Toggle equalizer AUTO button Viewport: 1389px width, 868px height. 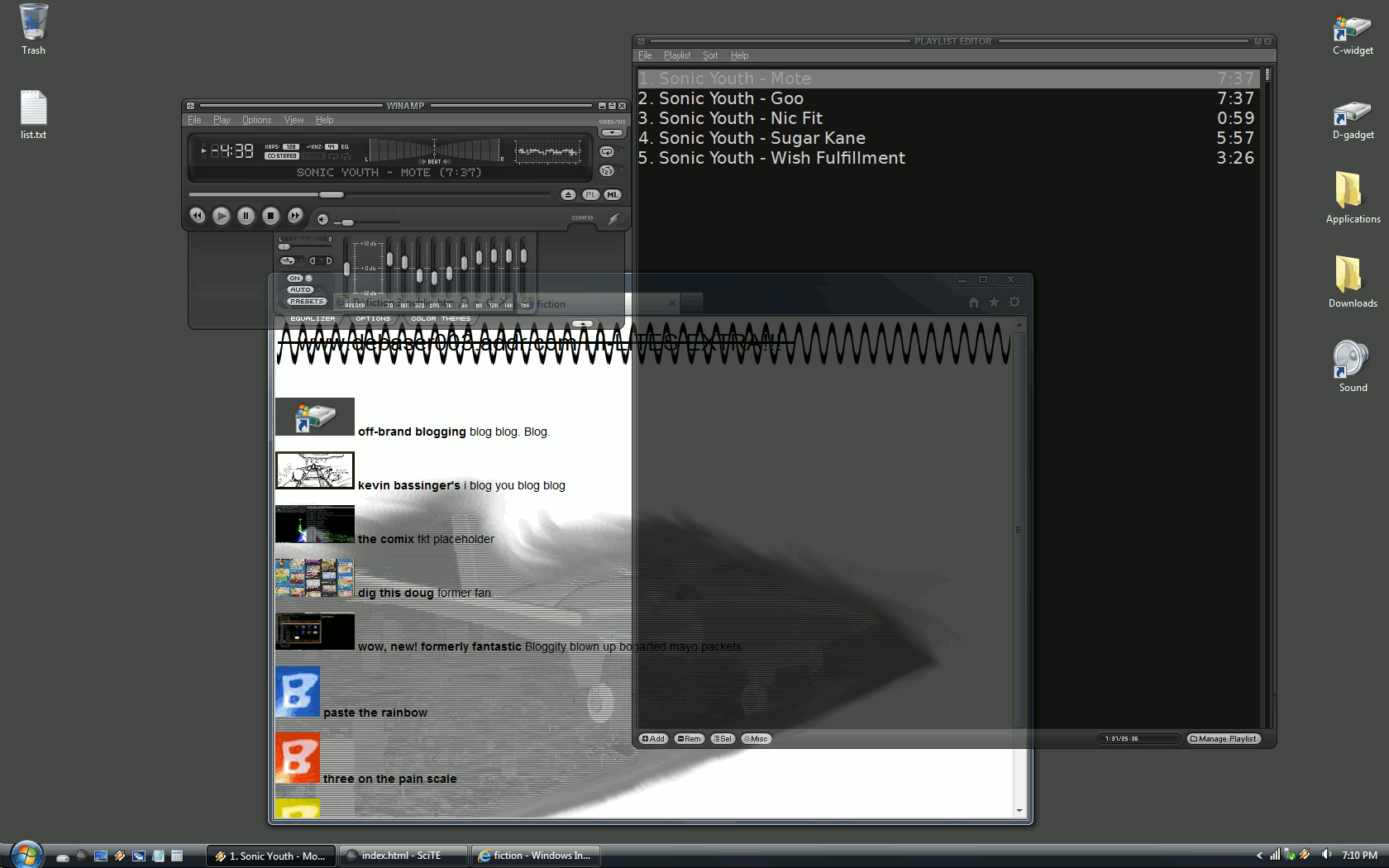(300, 290)
